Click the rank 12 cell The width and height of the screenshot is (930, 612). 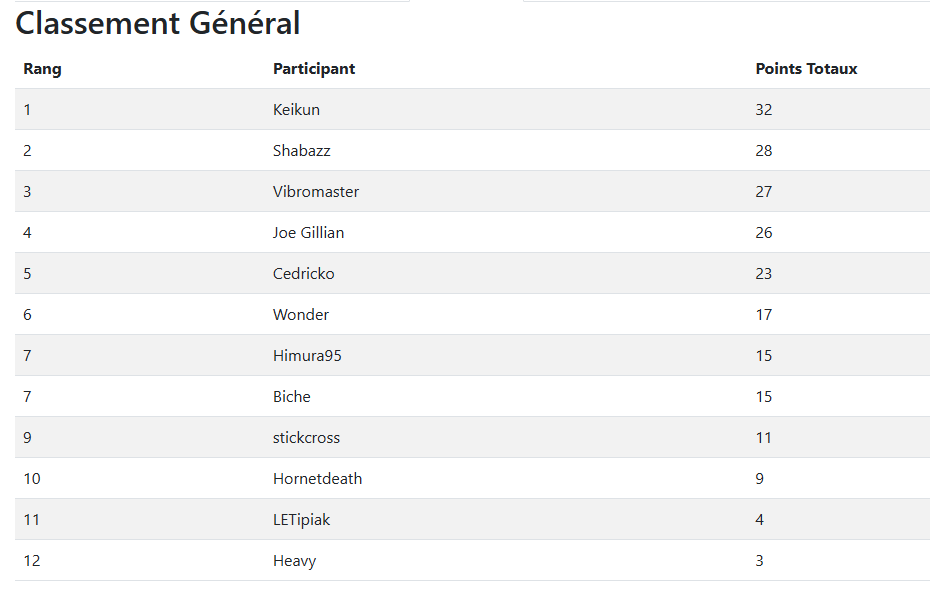click(x=32, y=561)
